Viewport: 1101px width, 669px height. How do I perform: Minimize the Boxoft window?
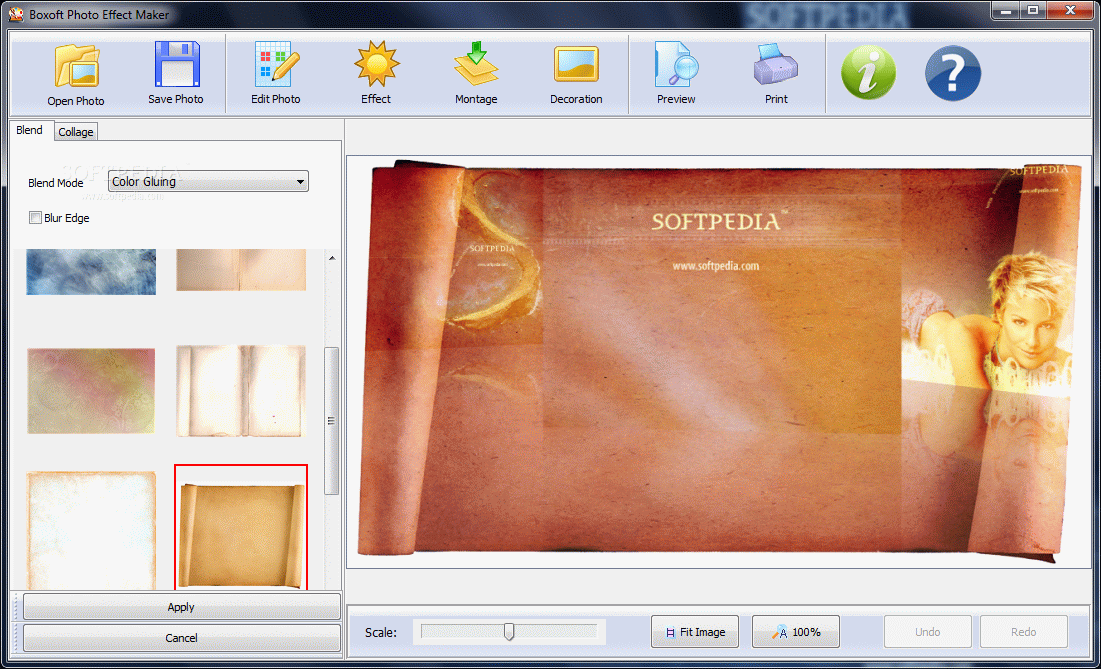click(1006, 10)
